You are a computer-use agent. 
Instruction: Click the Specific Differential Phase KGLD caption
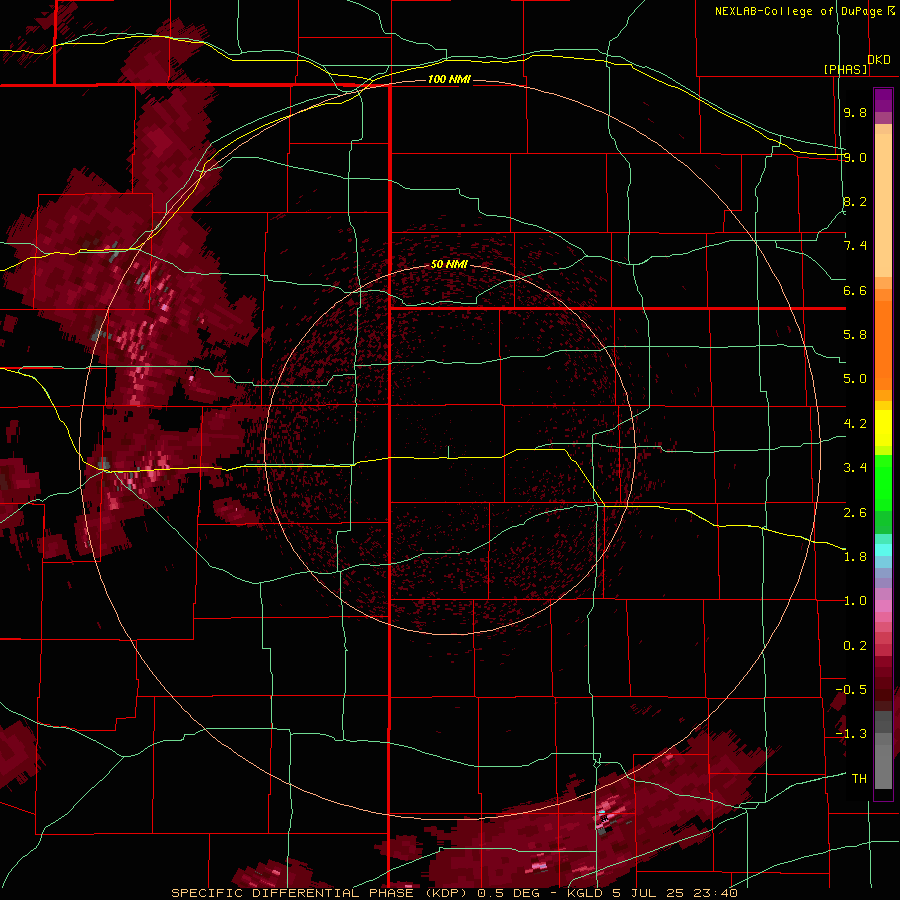454,893
